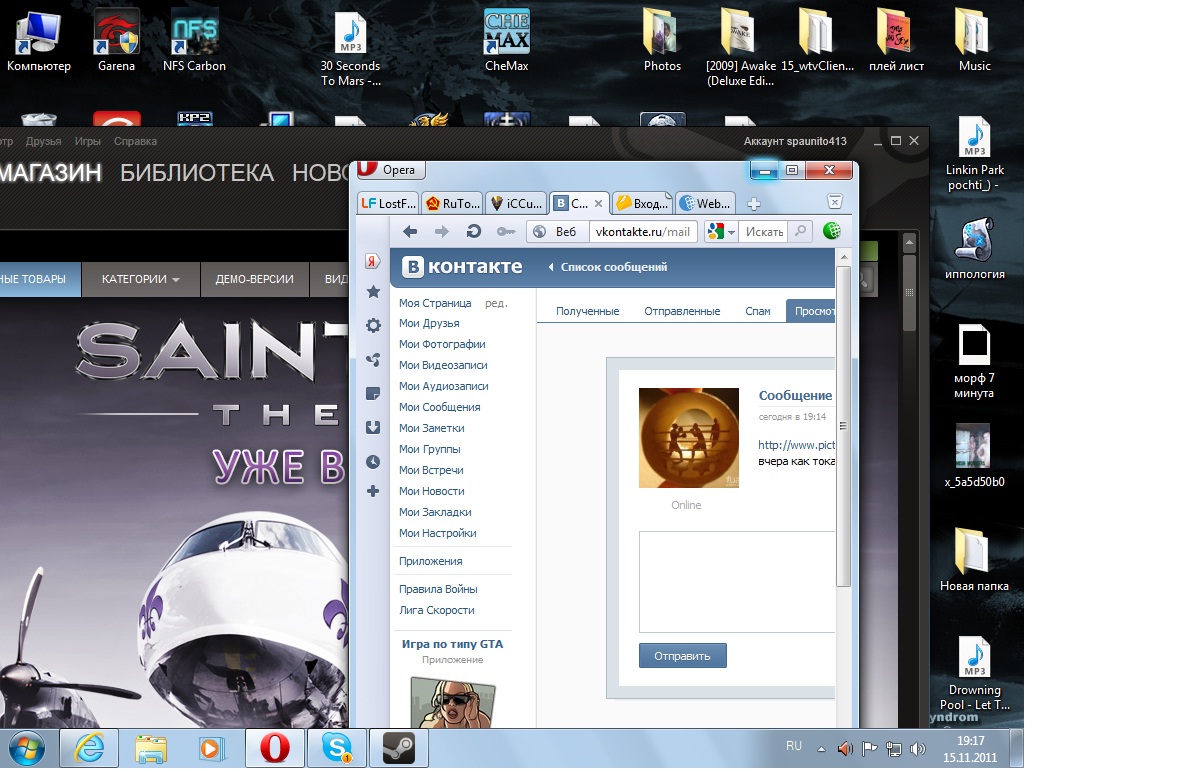Open the Unite panel in Opera sidebar

click(373, 360)
